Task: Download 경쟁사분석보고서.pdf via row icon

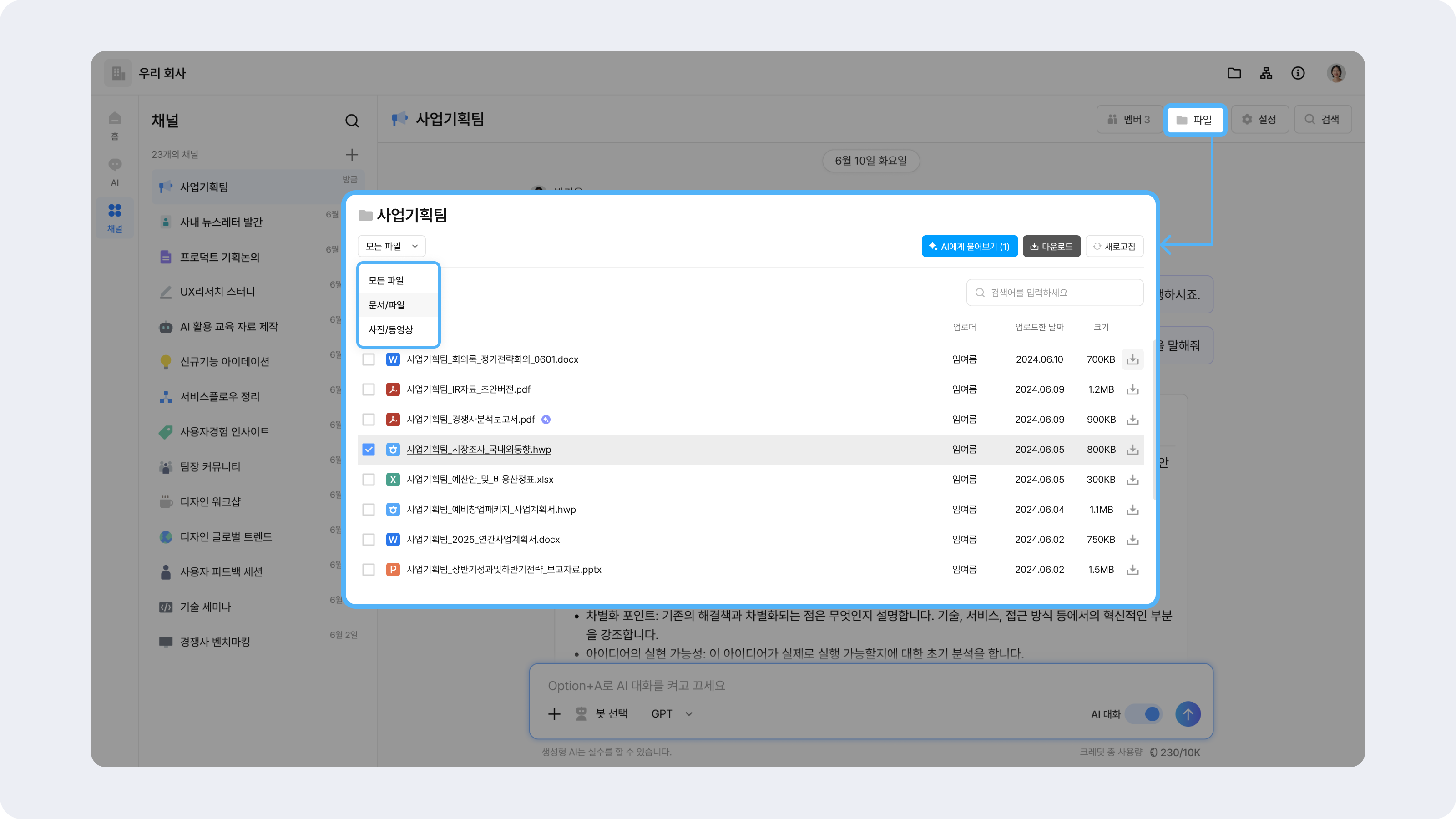Action: point(1132,420)
